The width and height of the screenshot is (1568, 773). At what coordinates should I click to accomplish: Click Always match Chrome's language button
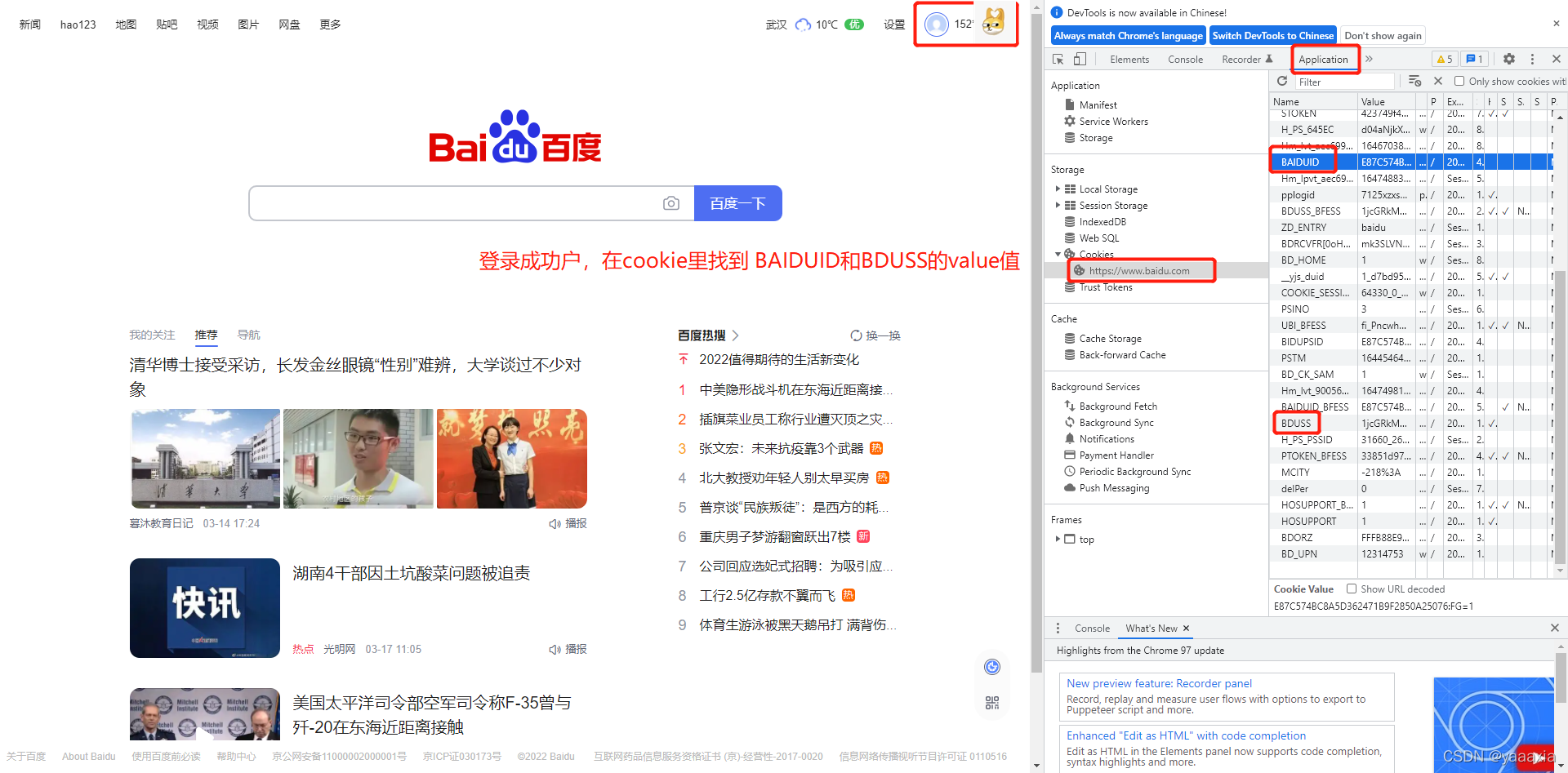pyautogui.click(x=1128, y=35)
